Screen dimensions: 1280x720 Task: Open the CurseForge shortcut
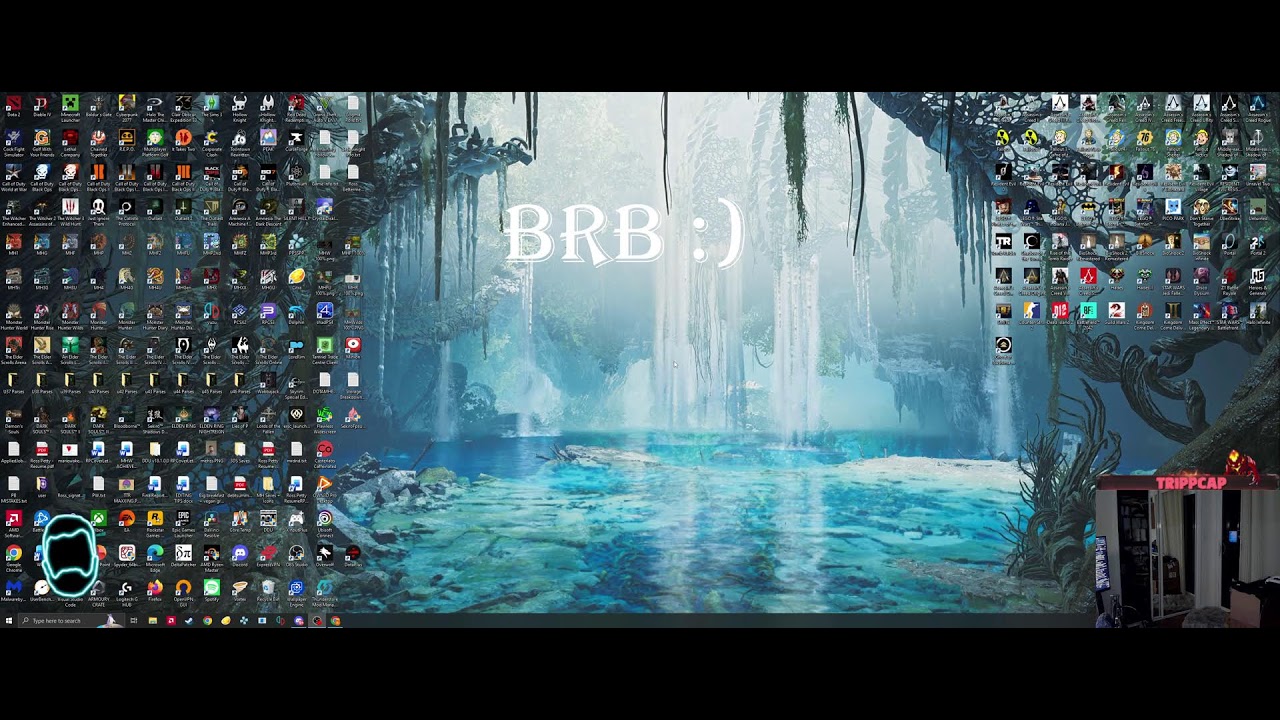pos(296,142)
